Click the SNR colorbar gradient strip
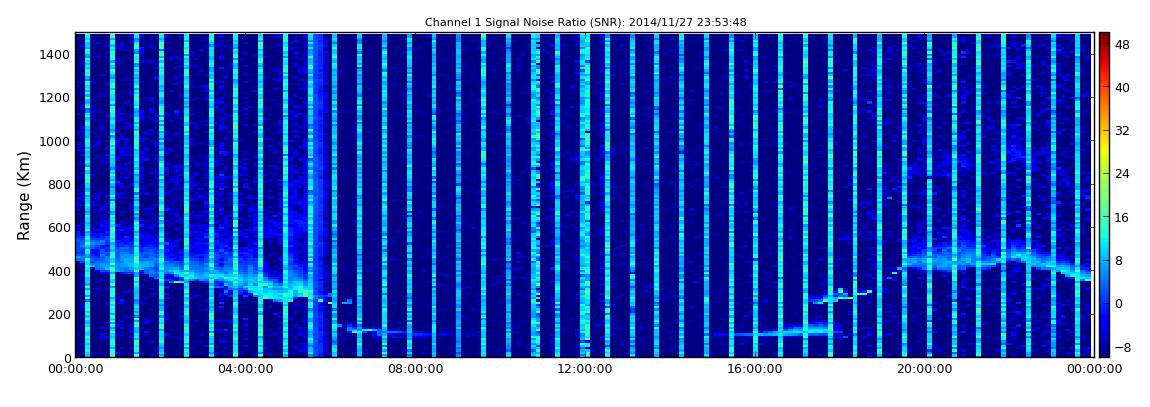This screenshot has height=407, width=1150. [1104, 195]
